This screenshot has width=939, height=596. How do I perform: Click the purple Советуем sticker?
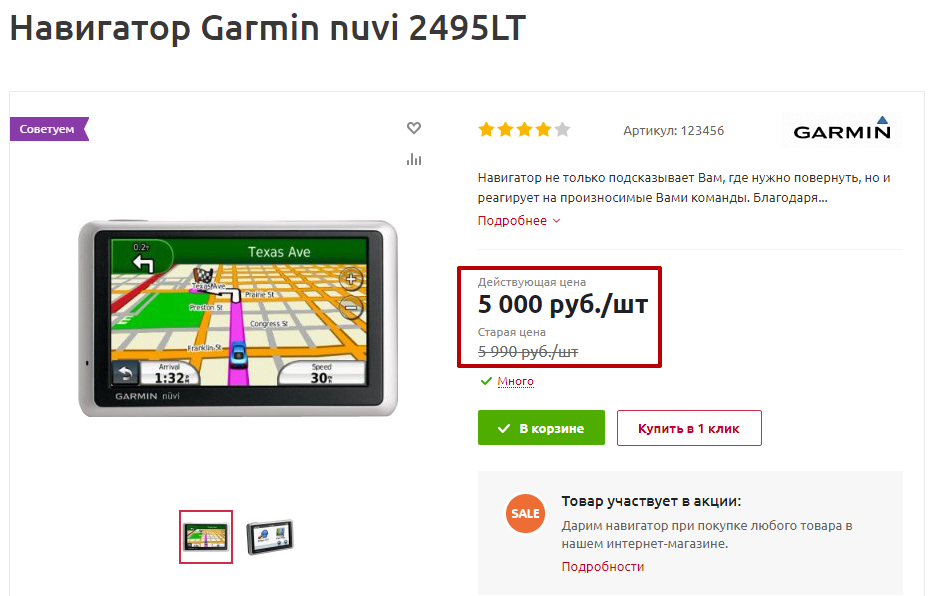pyautogui.click(x=49, y=129)
